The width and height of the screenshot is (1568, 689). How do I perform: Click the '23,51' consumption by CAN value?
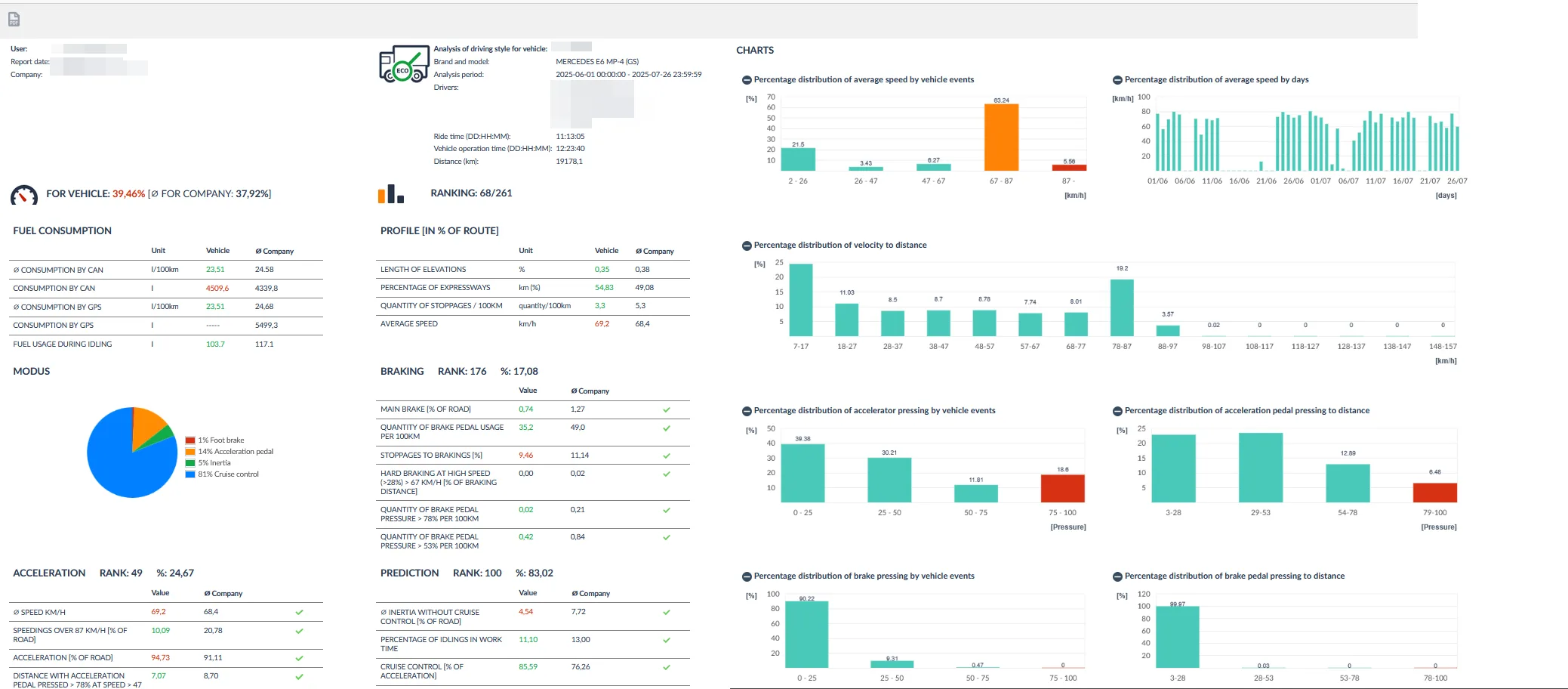click(x=215, y=270)
